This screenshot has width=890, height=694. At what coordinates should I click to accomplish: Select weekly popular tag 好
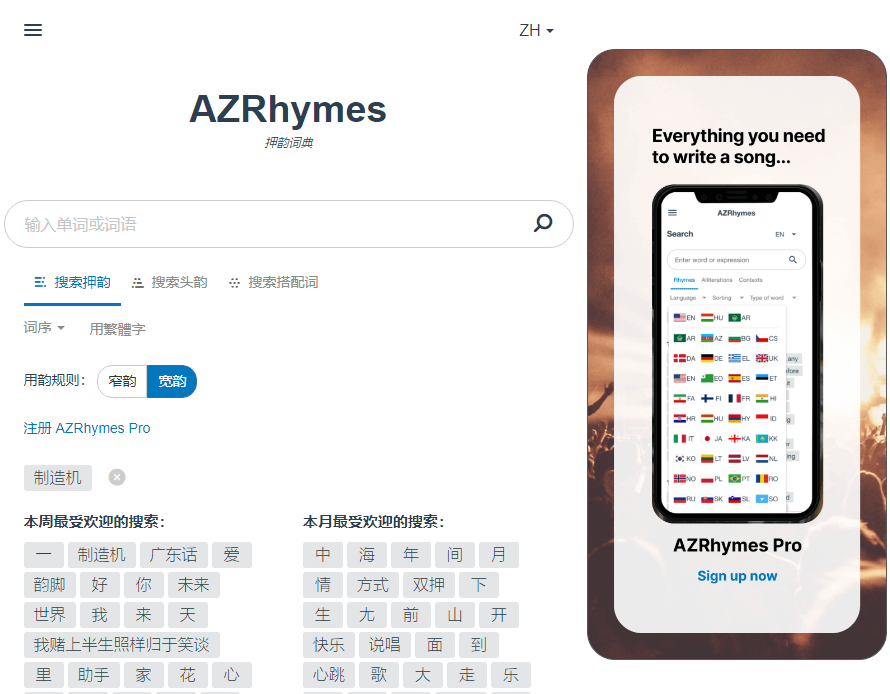99,585
